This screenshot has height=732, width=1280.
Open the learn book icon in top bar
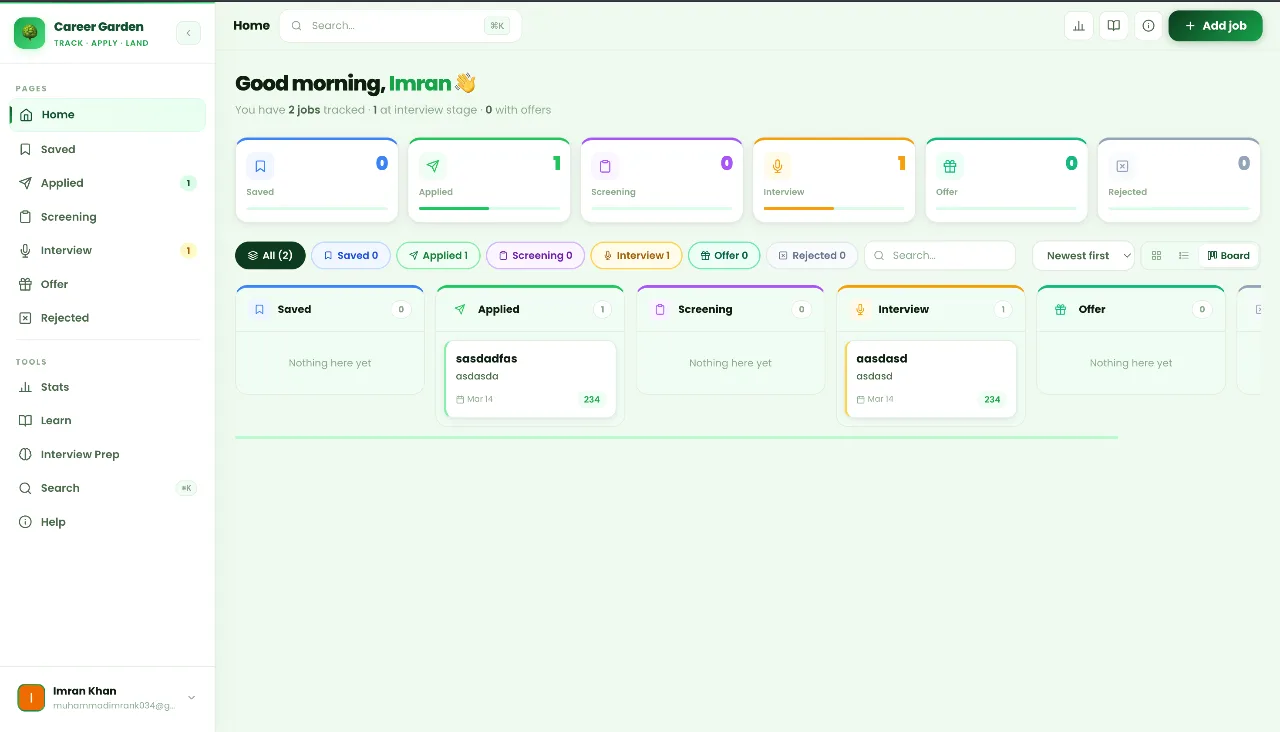click(x=1113, y=26)
